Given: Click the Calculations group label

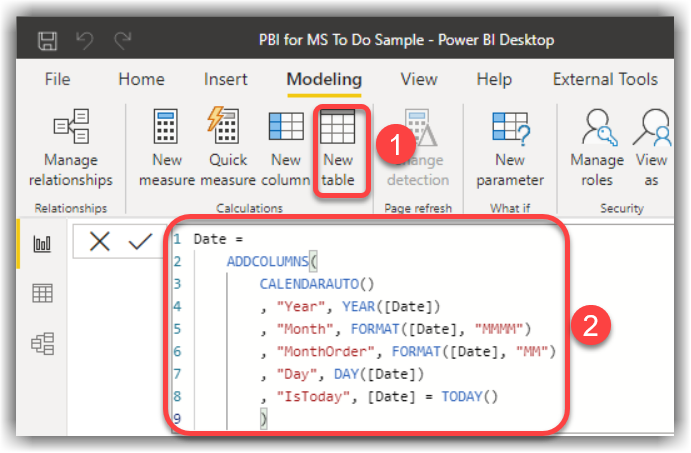Looking at the screenshot, I should [x=249, y=208].
